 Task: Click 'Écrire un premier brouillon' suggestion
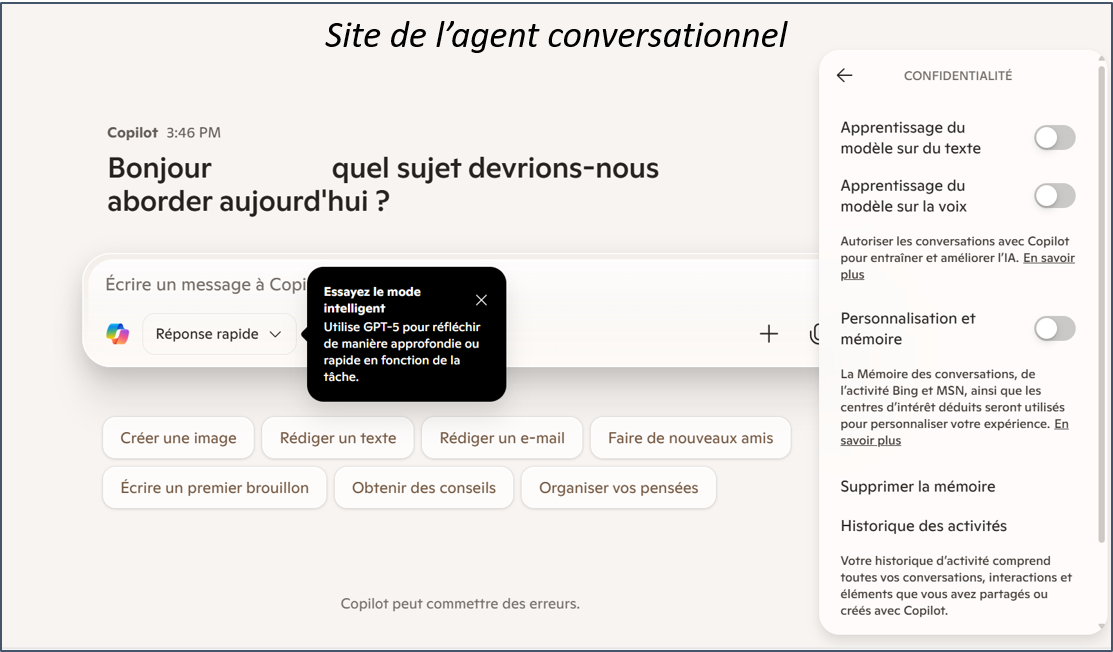tap(214, 488)
